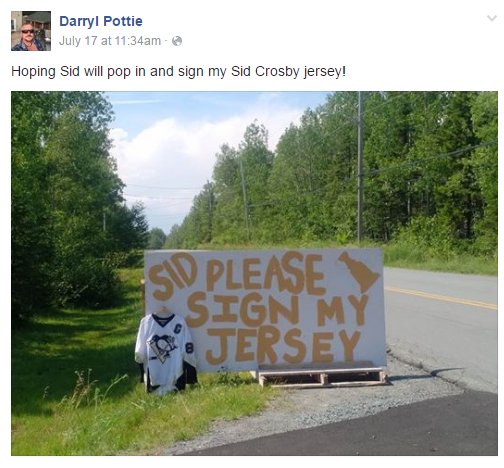Open the roadside sign photo in viewer
This screenshot has height=468, width=504.
[x=254, y=273]
